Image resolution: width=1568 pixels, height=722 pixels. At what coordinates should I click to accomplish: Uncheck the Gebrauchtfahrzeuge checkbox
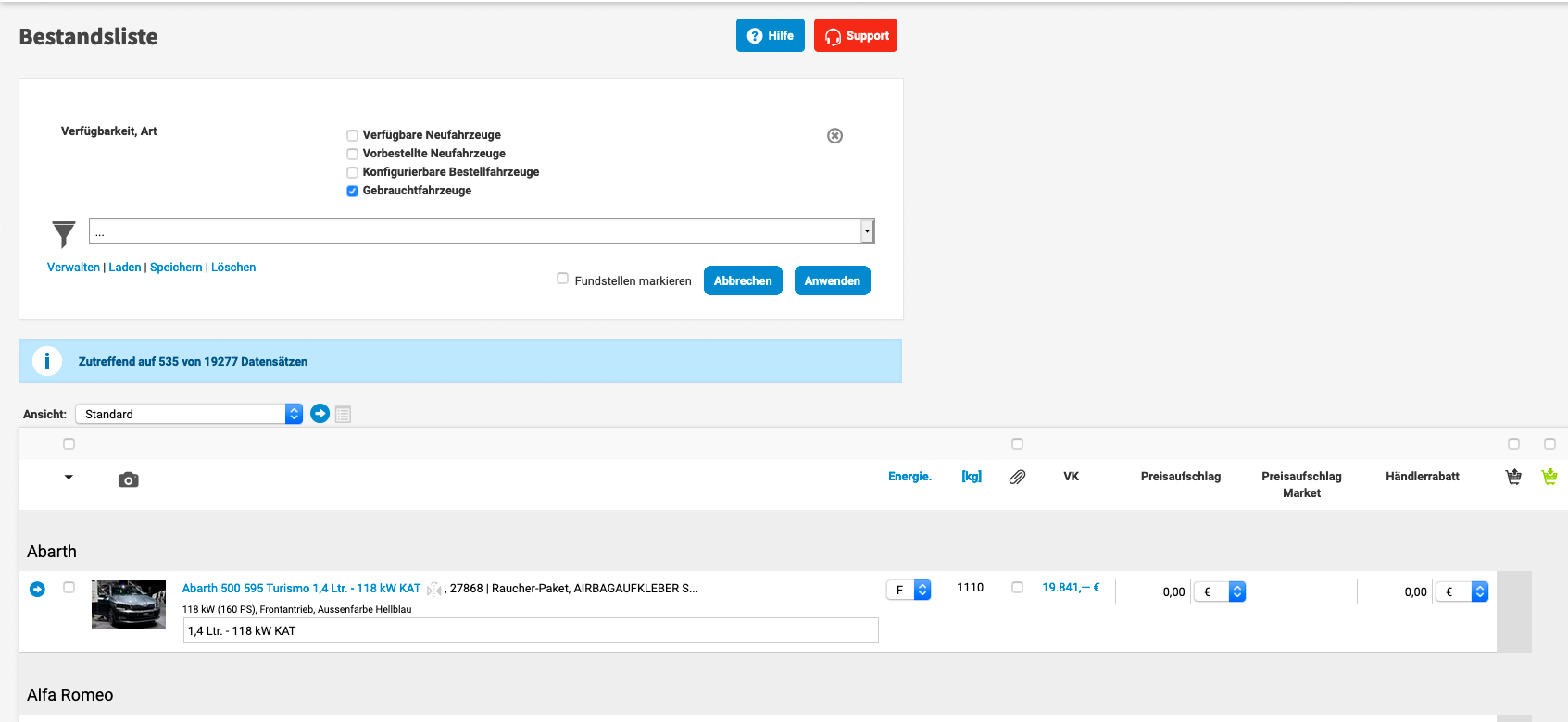pyautogui.click(x=352, y=191)
